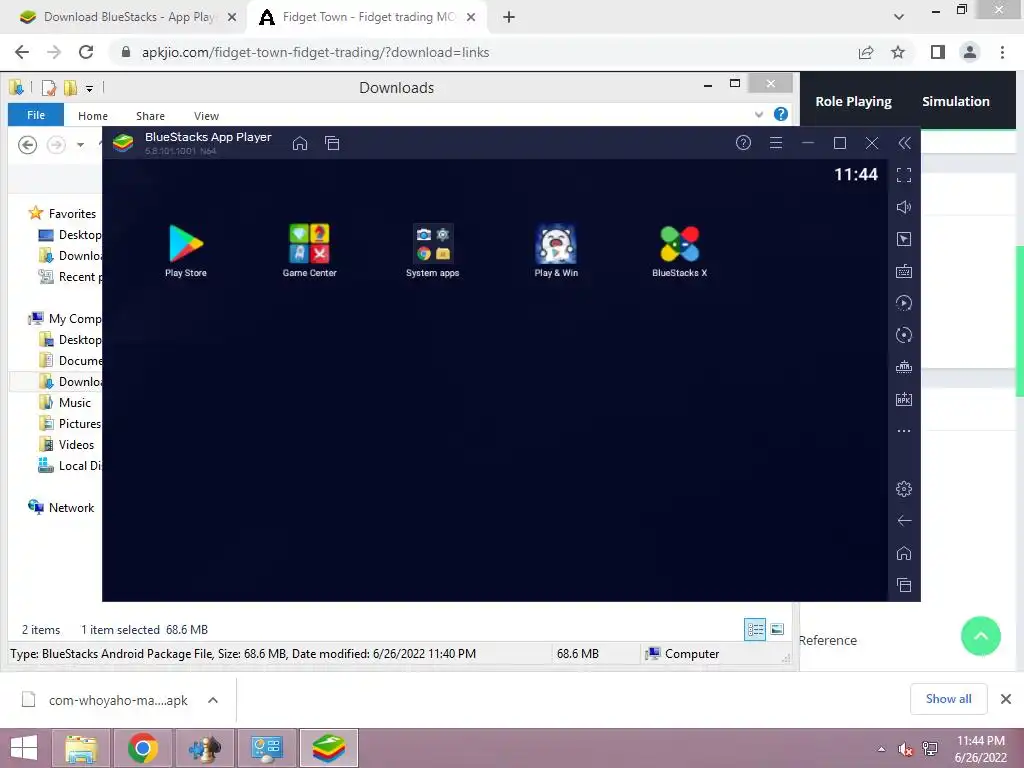Toggle BlueStacks full screen mode

tap(904, 175)
